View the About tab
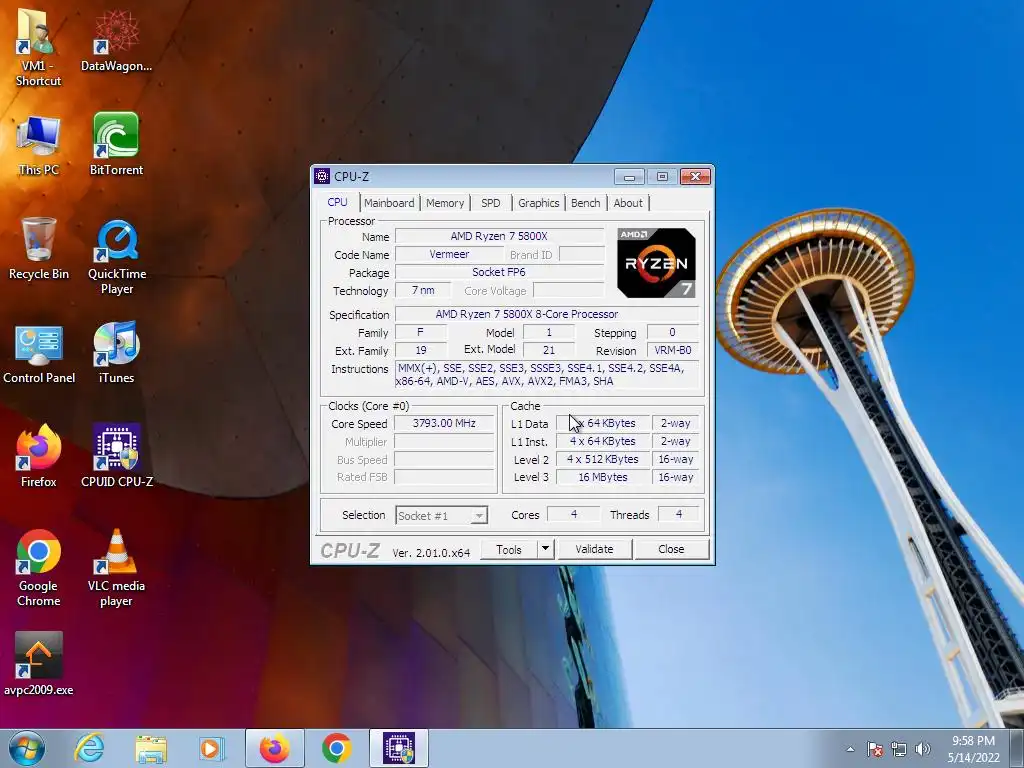 tap(628, 203)
